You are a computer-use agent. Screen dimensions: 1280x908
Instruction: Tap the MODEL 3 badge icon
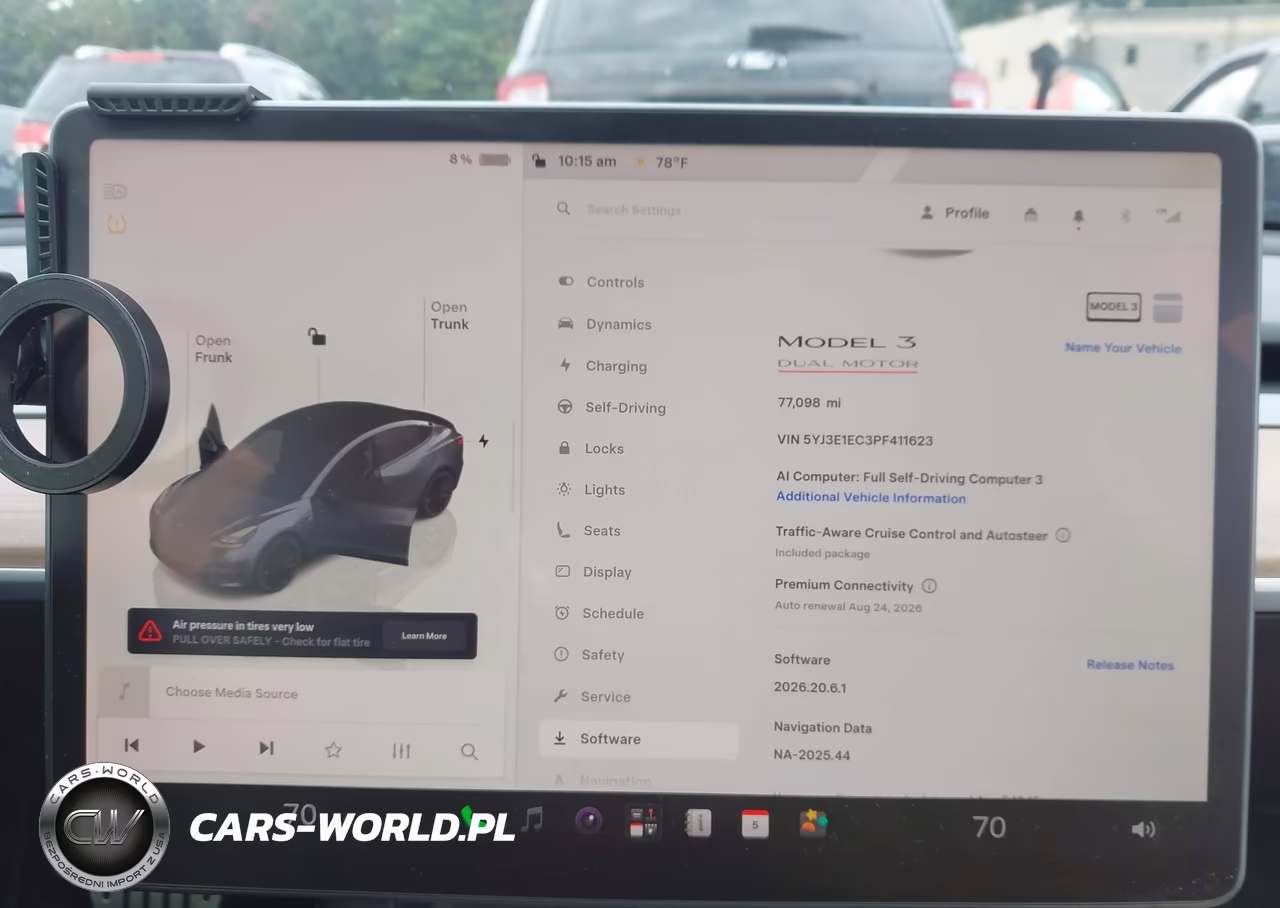point(1113,307)
